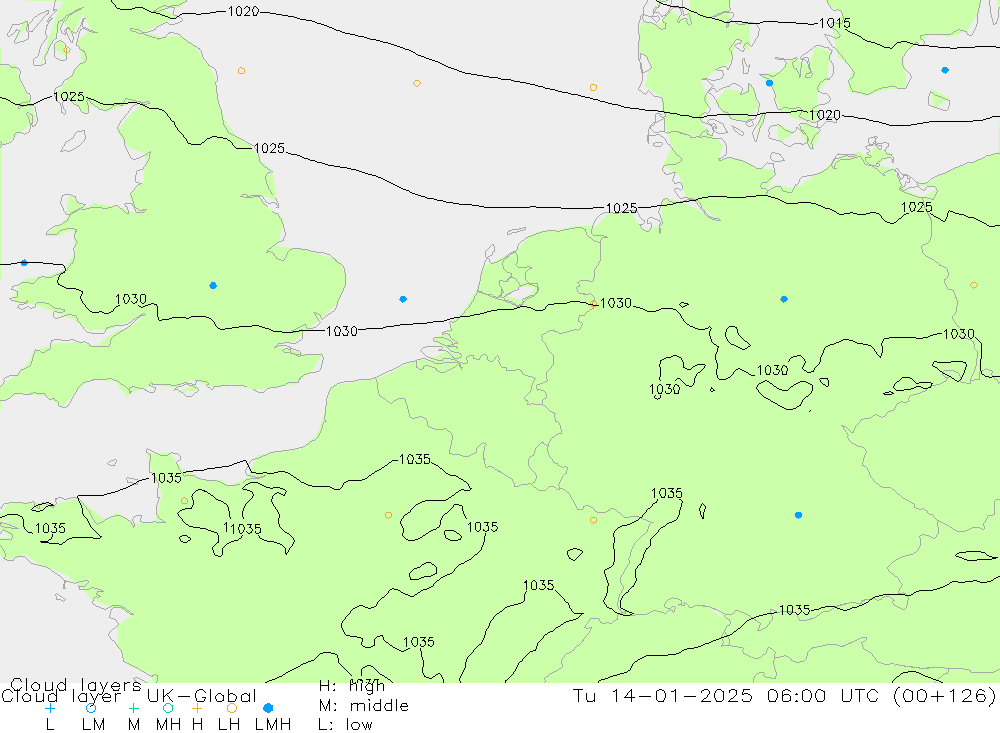Viewport: 1000px width, 733px height.
Task: Click the 'LMH' legend label text
Action: (x=273, y=725)
